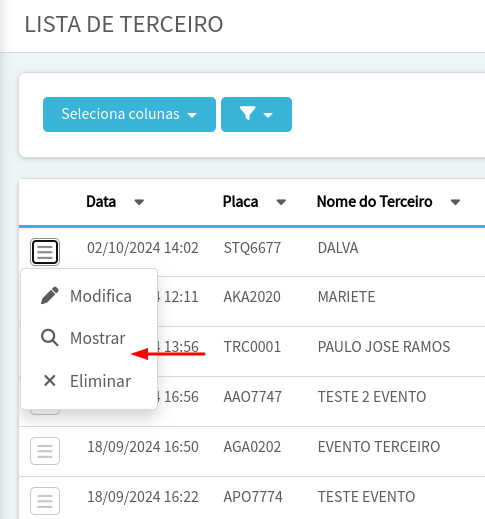485x519 pixels.
Task: Click the pencil icon beside Modifica
Action: click(50, 296)
